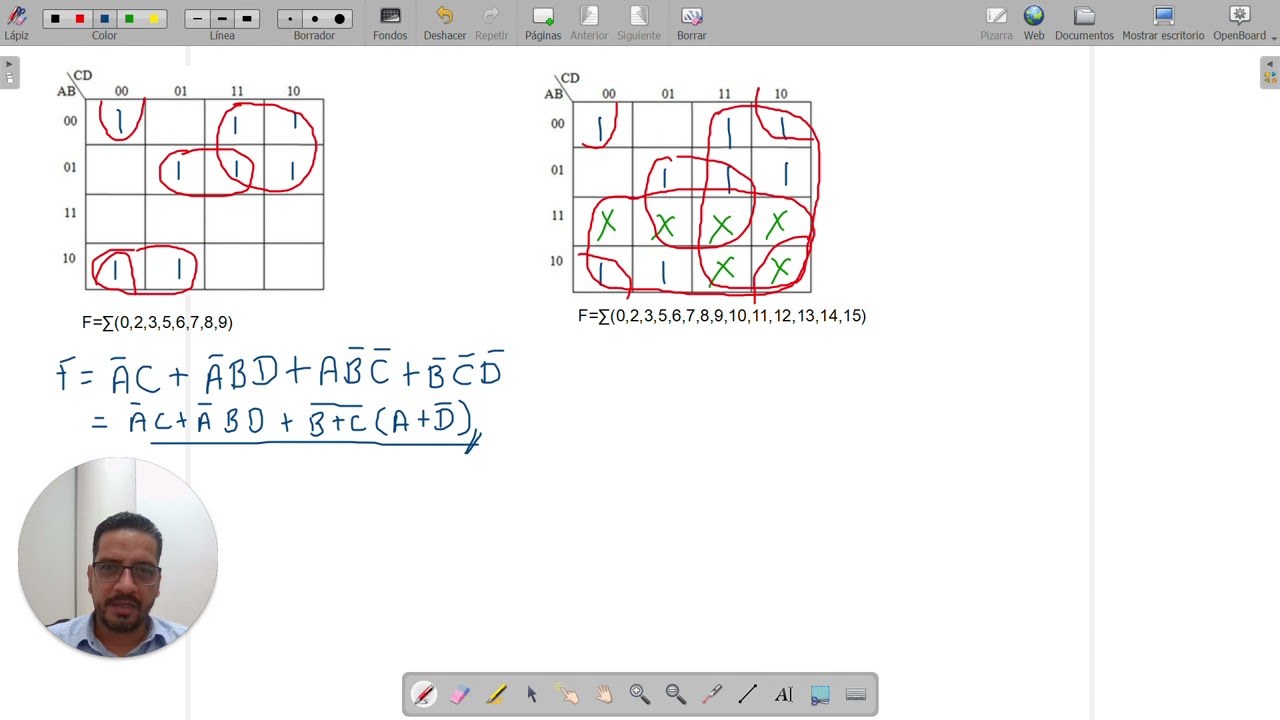Select the pen tool in bottom palette
The image size is (1280, 720).
pos(424,694)
